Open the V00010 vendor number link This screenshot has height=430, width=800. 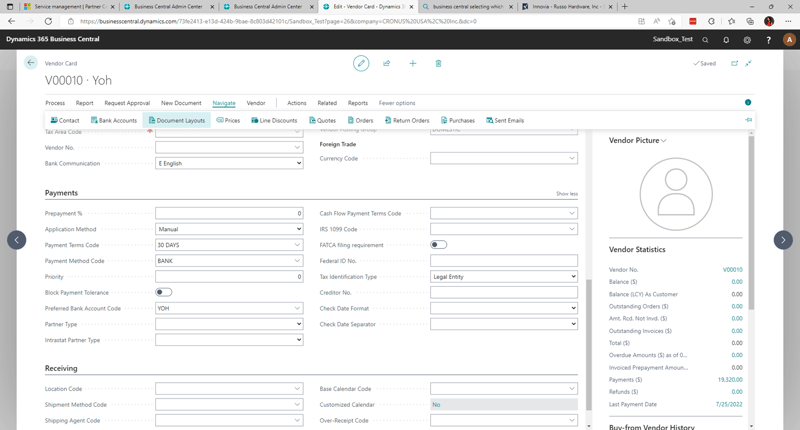pos(733,269)
